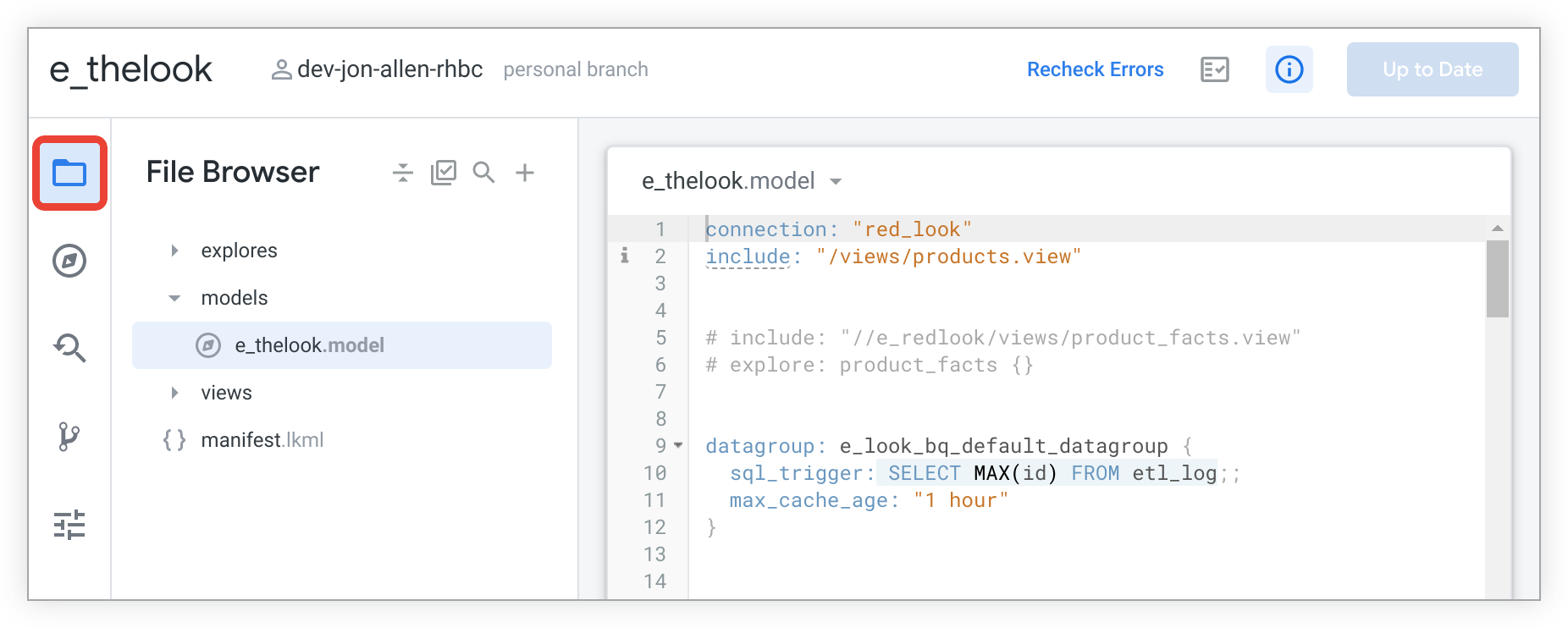Open the Object Browser compass icon
Image resolution: width=1568 pixels, height=628 pixels.
click(x=69, y=261)
